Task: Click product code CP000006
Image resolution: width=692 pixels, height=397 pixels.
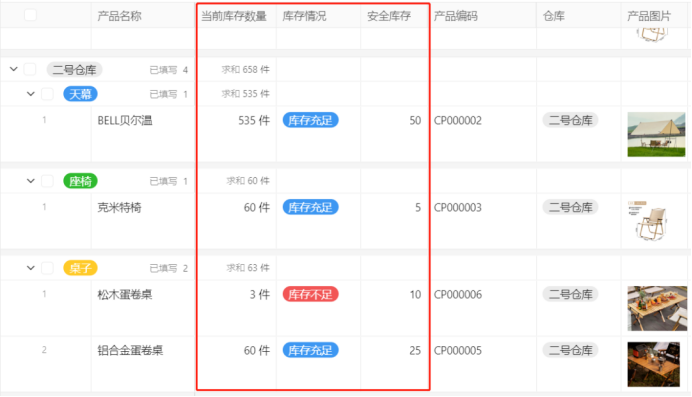Action: pyautogui.click(x=458, y=294)
